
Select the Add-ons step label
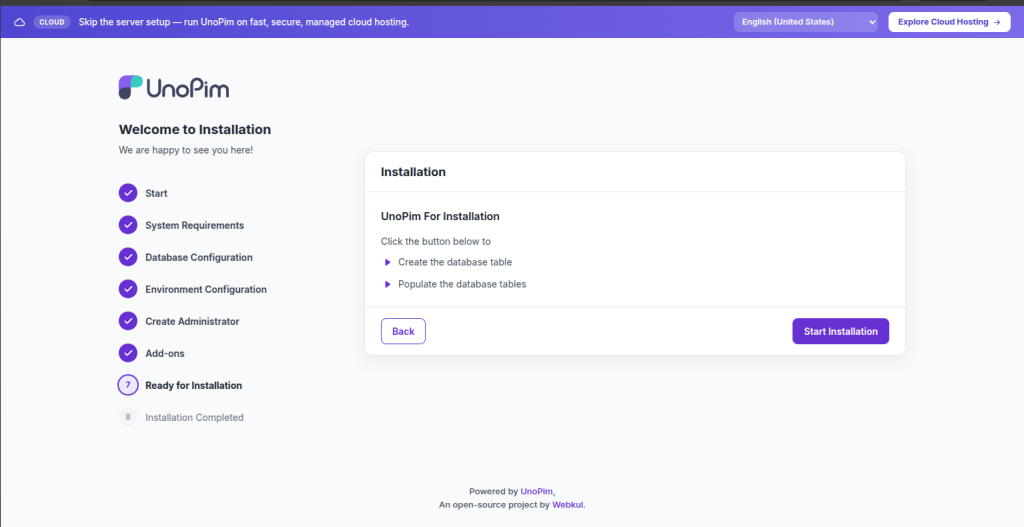click(165, 353)
